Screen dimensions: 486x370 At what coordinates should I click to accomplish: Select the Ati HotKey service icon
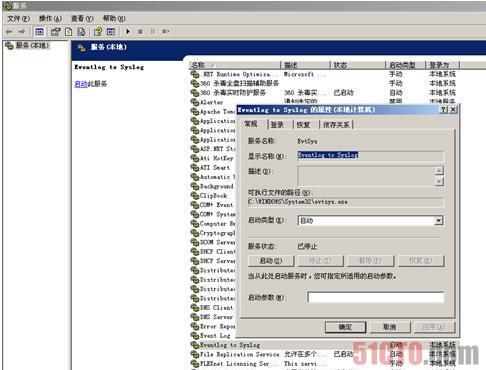tap(195, 158)
